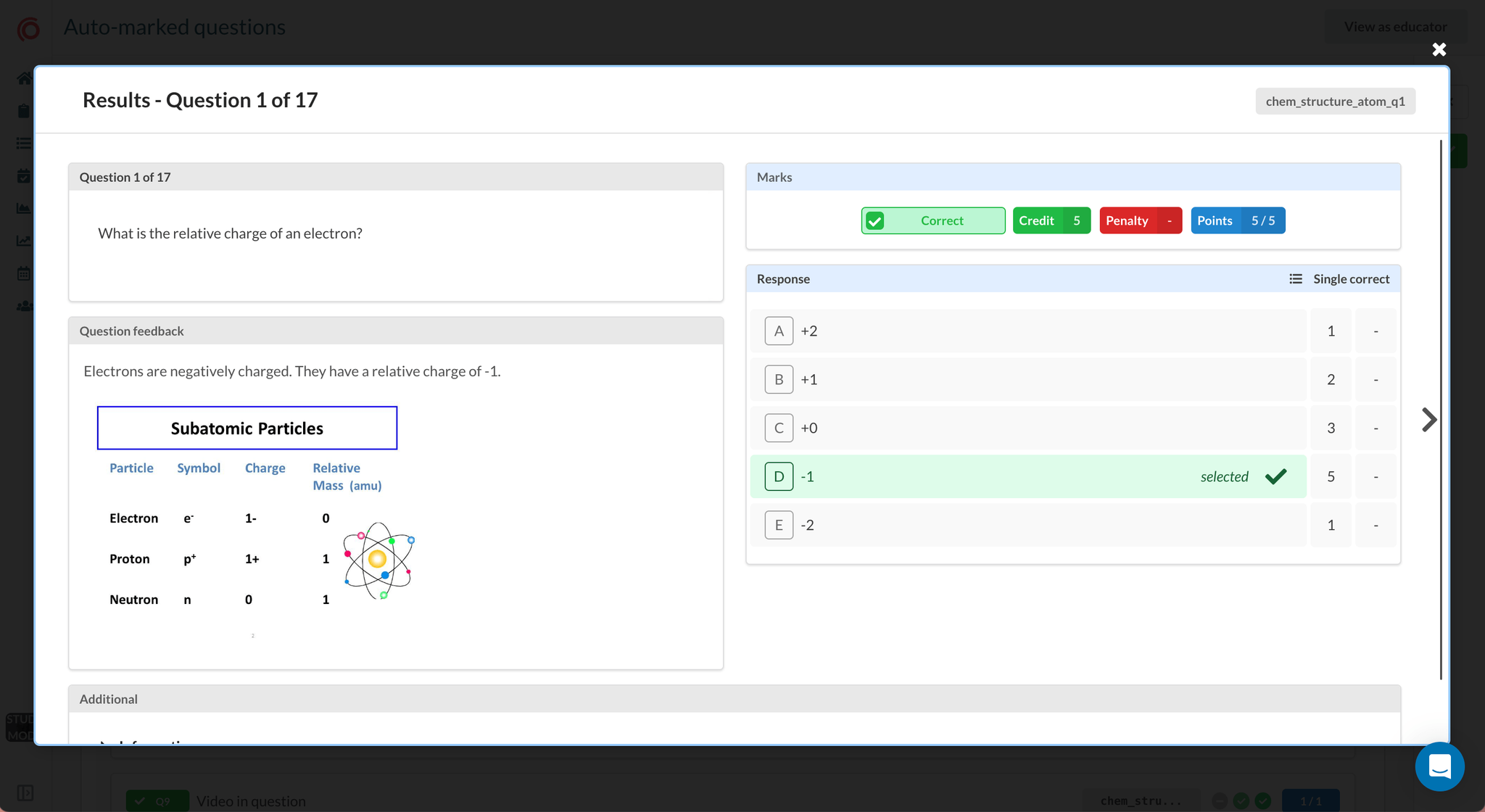1485x812 pixels.
Task: Click the Single correct list icon
Action: click(1296, 279)
